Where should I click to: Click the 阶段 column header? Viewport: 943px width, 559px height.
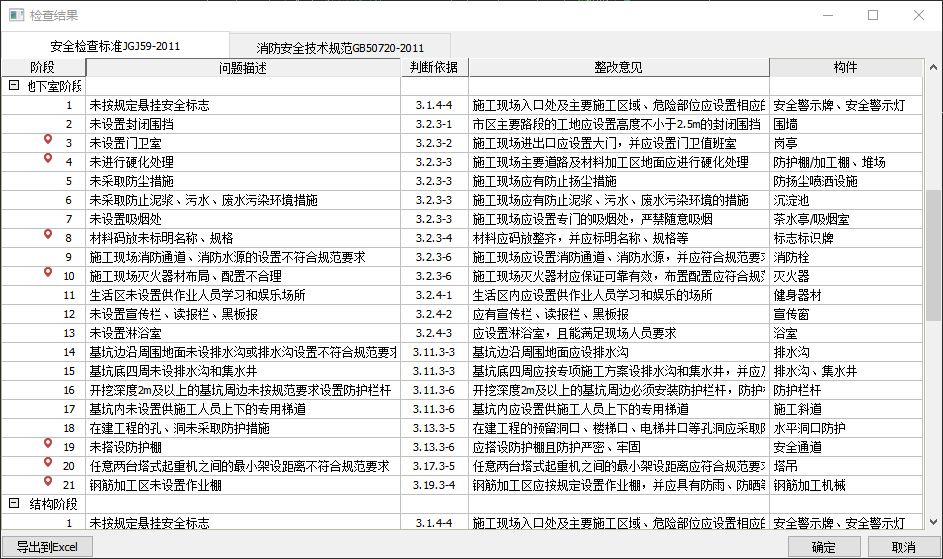click(43, 67)
